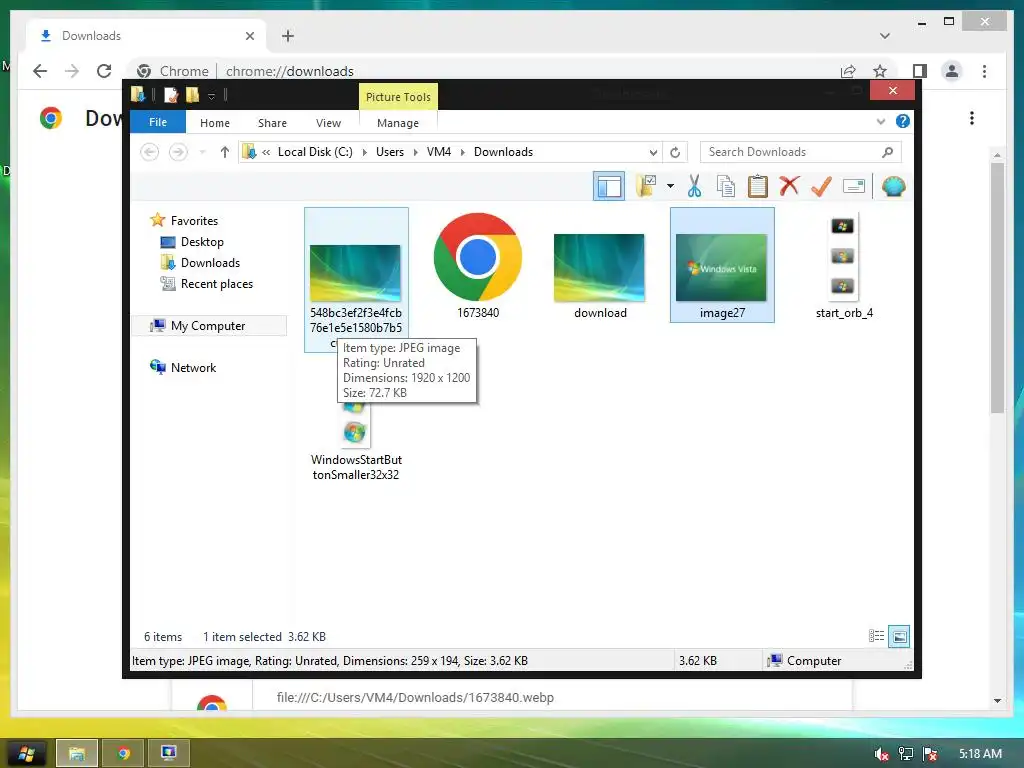This screenshot has height=768, width=1024.
Task: Click Local Disk (C:) in address path
Action: pyautogui.click(x=315, y=152)
